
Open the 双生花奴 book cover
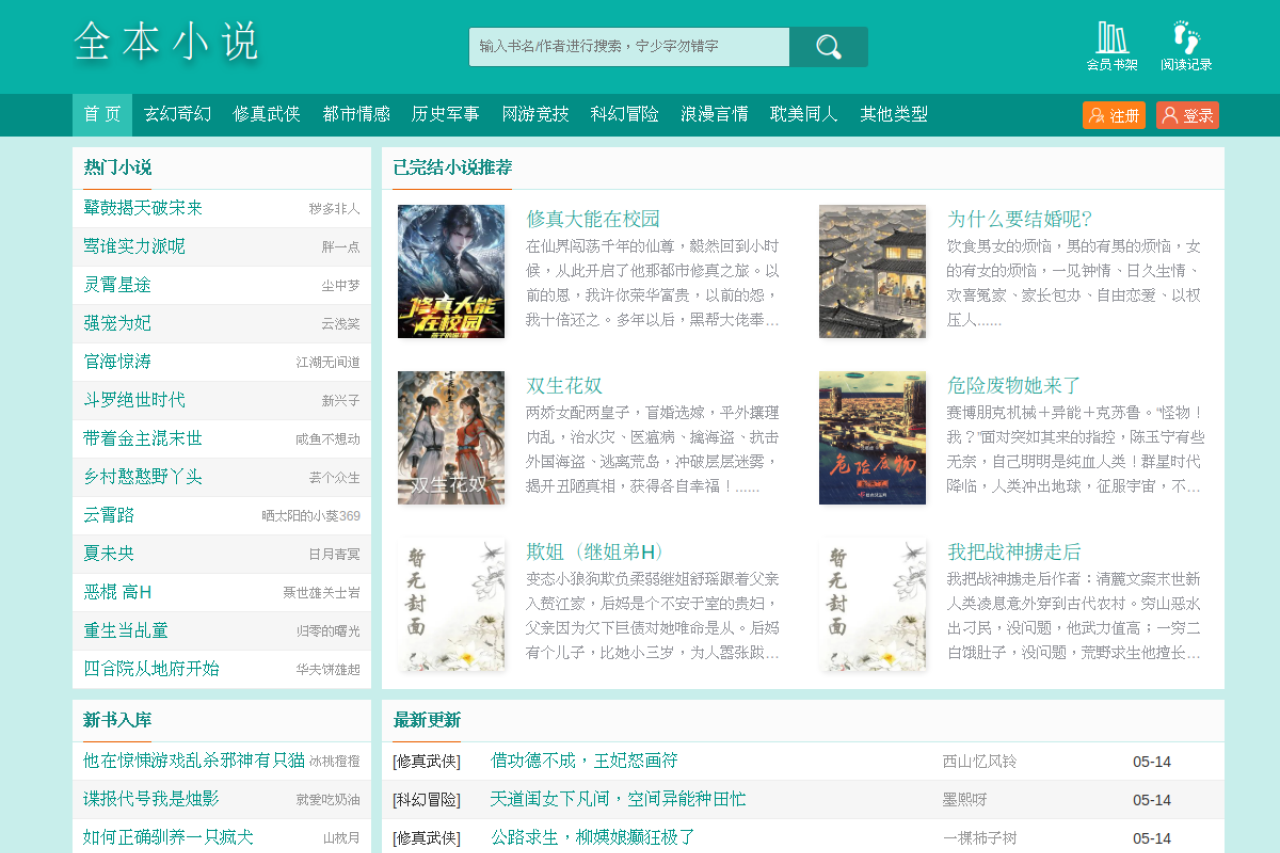(451, 438)
